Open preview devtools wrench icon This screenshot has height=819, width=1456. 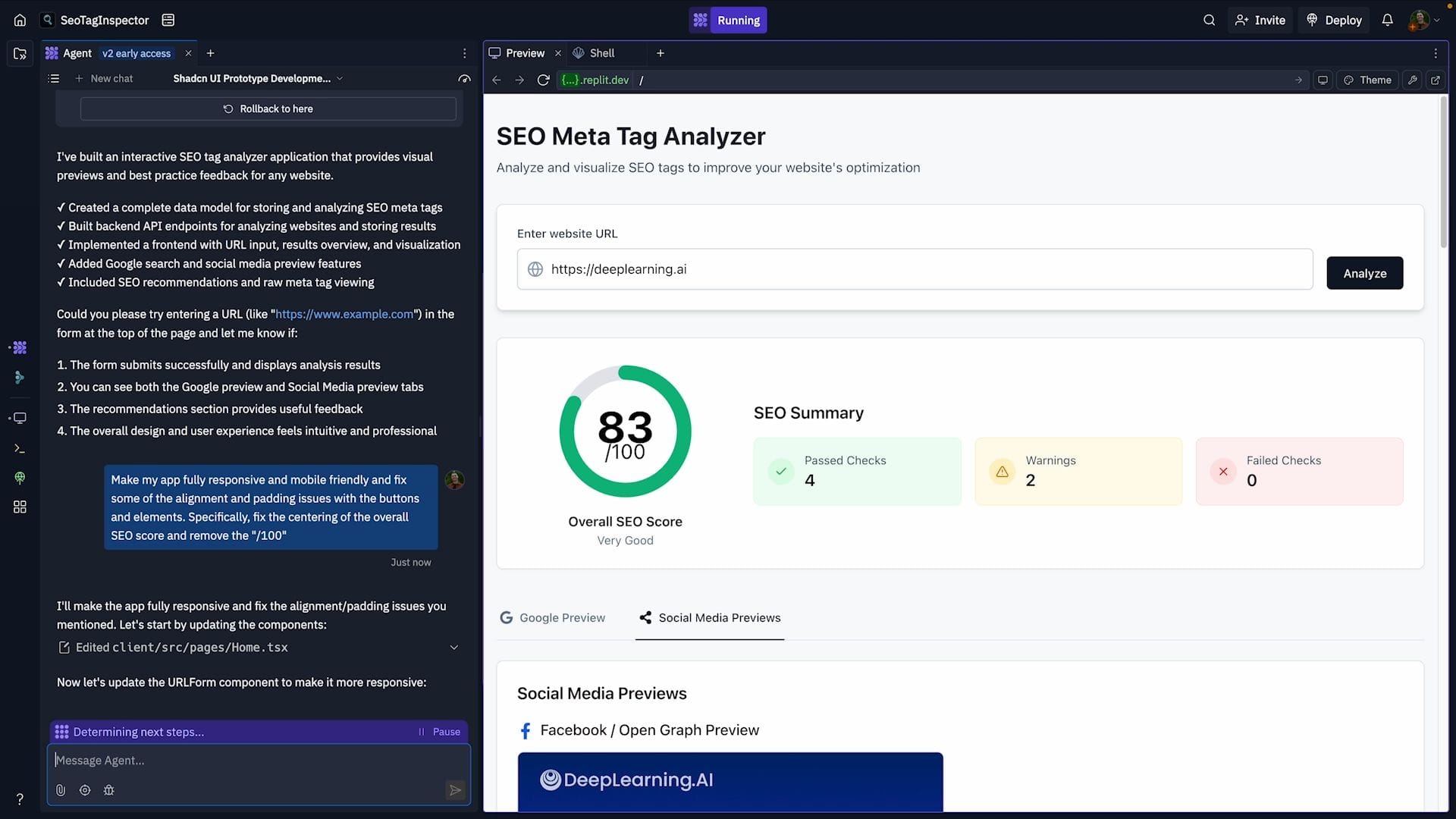point(1412,80)
